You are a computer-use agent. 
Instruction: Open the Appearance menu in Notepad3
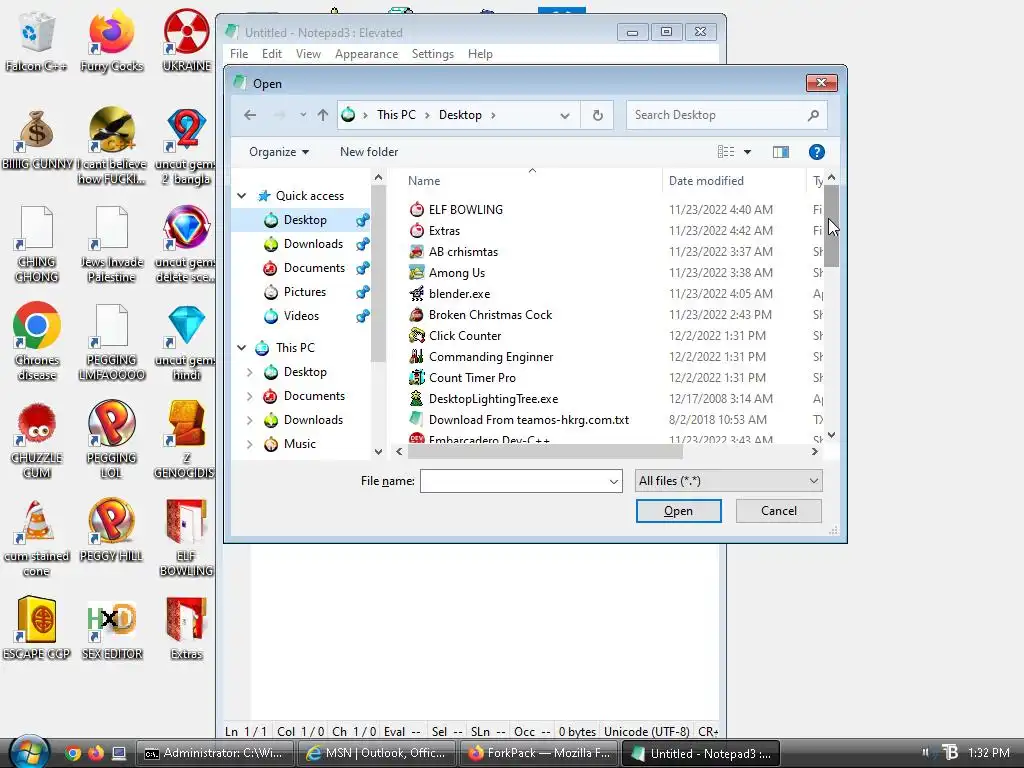pyautogui.click(x=366, y=54)
